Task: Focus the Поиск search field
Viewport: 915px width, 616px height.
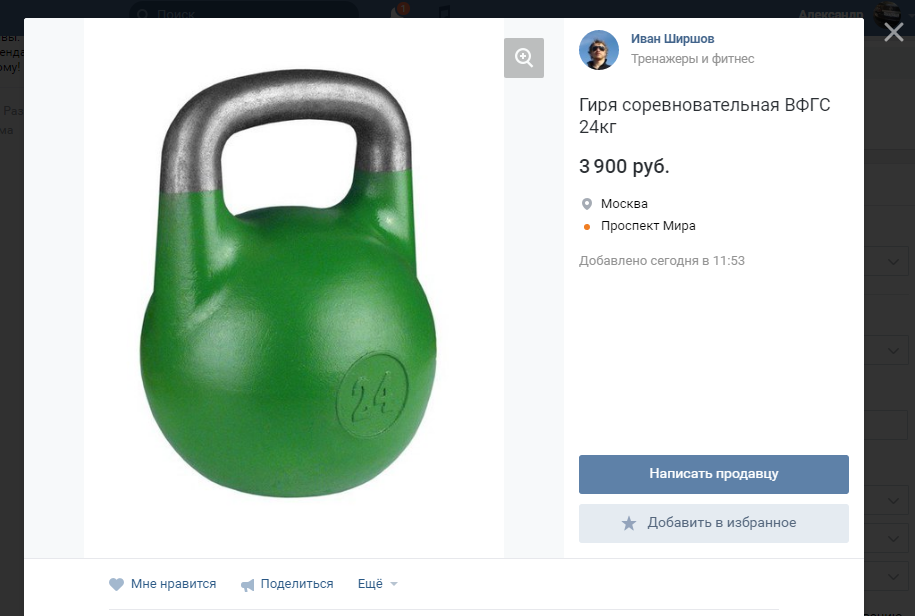Action: pos(244,12)
